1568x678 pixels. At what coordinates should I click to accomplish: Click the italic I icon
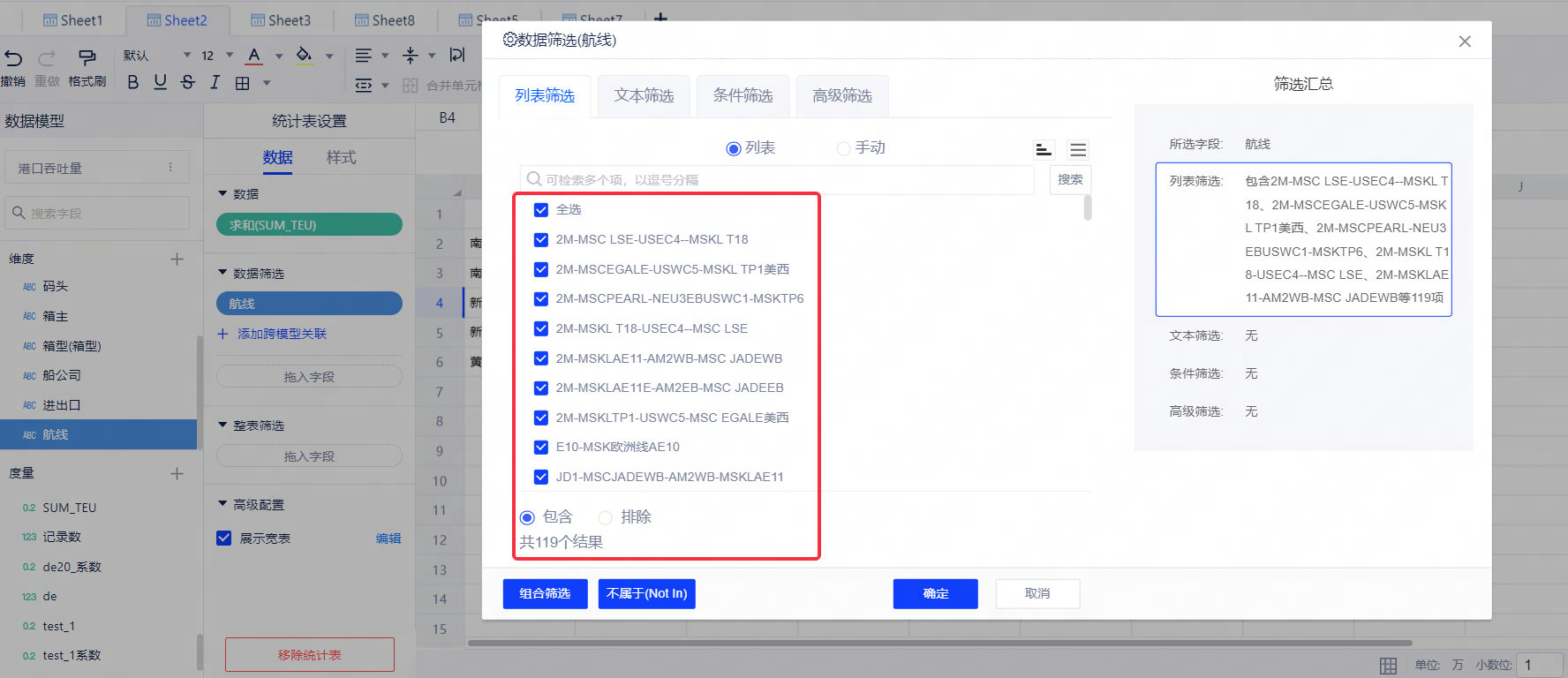(x=215, y=82)
